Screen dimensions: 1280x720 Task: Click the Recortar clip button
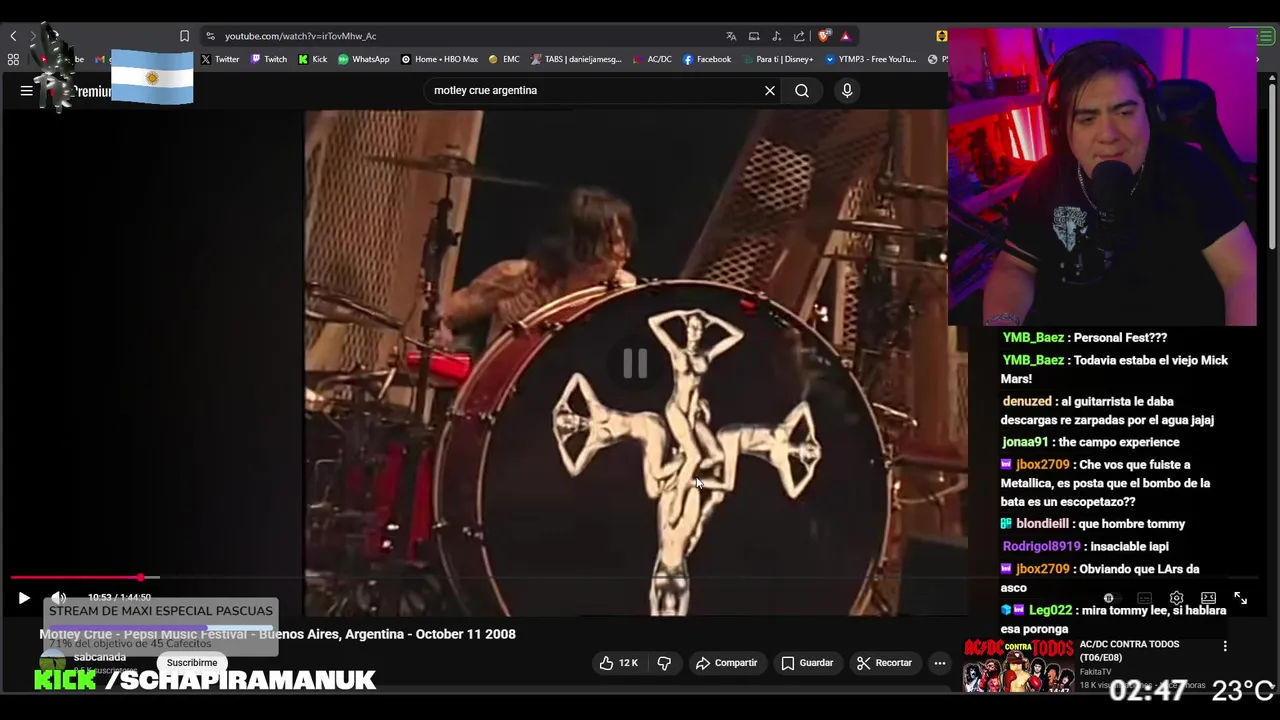point(885,663)
